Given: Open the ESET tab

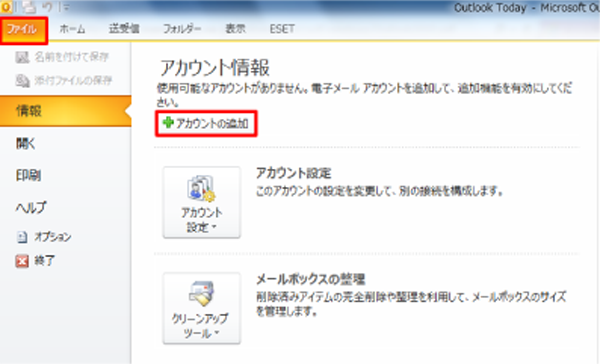Looking at the screenshot, I should pyautogui.click(x=282, y=29).
